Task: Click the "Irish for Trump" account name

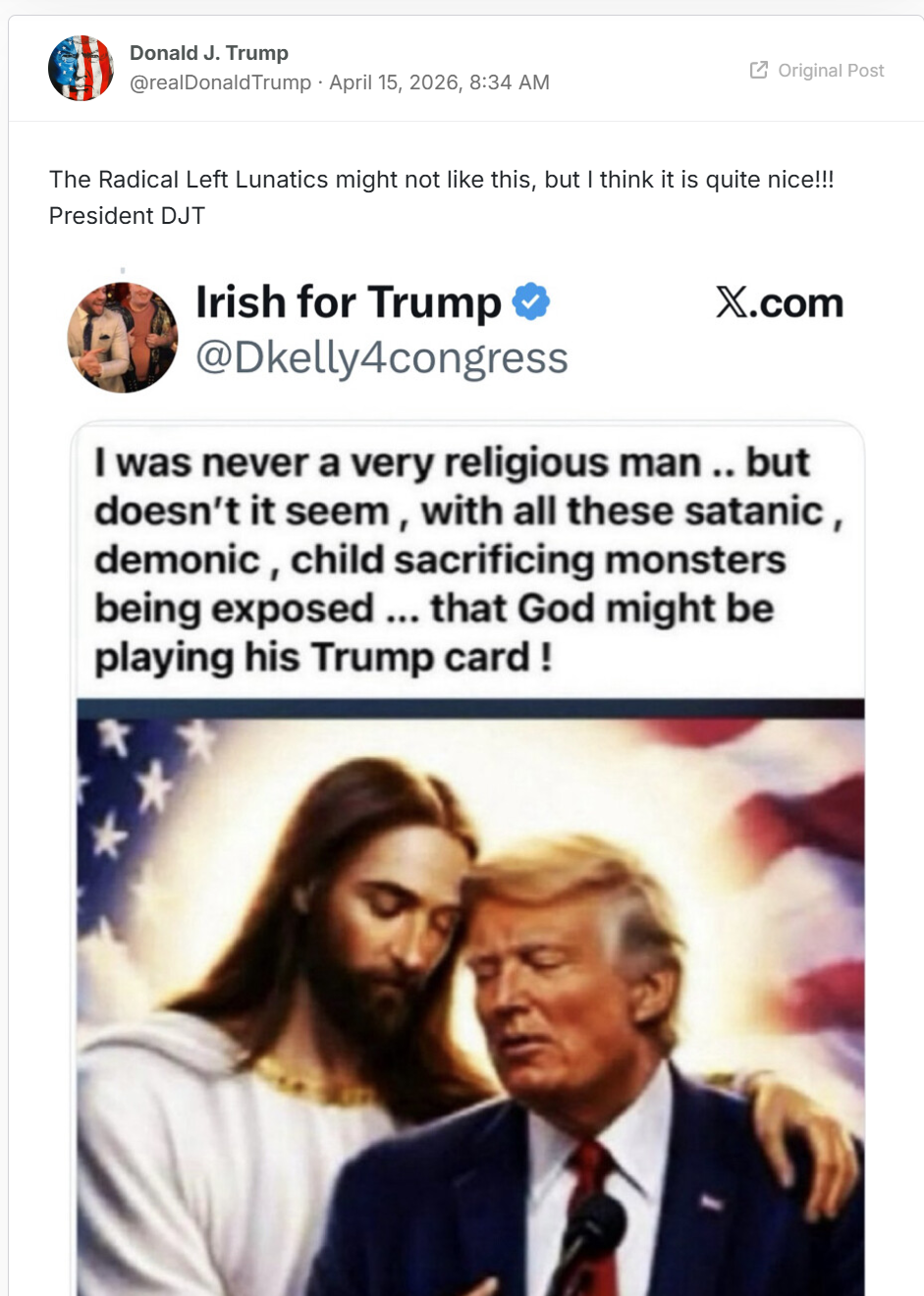Action: coord(348,302)
